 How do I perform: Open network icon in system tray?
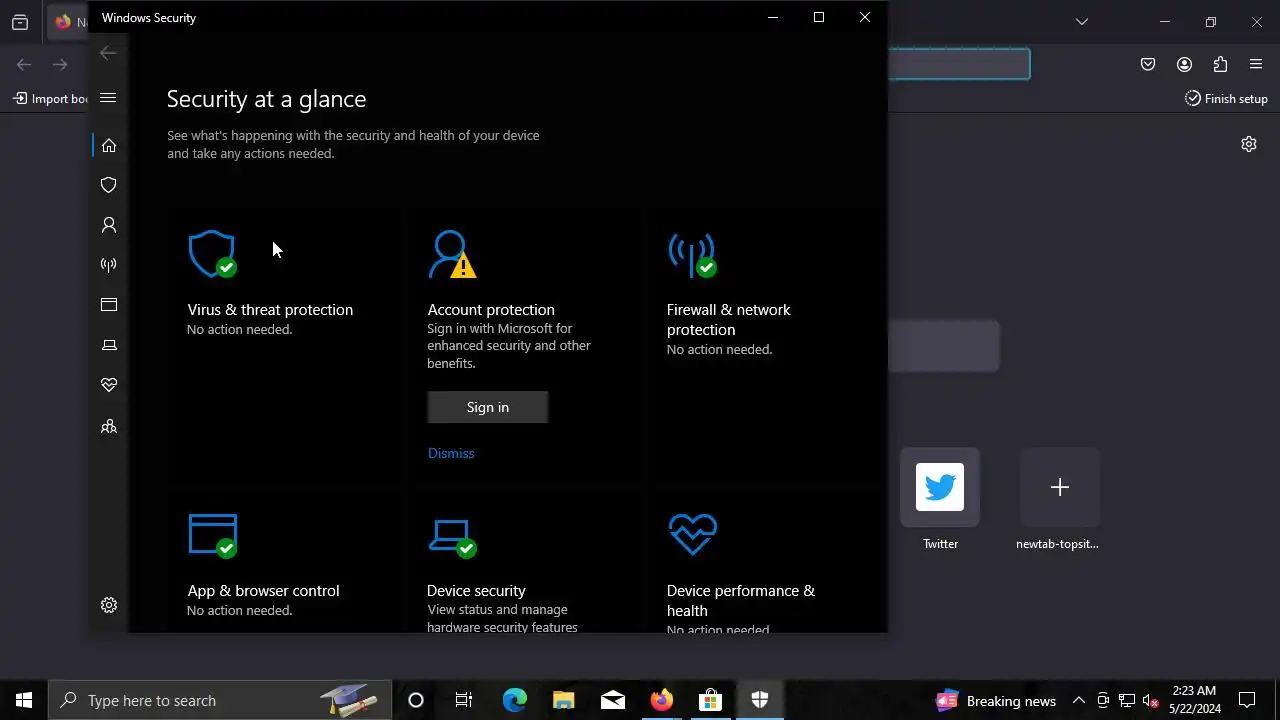(x=1127, y=700)
